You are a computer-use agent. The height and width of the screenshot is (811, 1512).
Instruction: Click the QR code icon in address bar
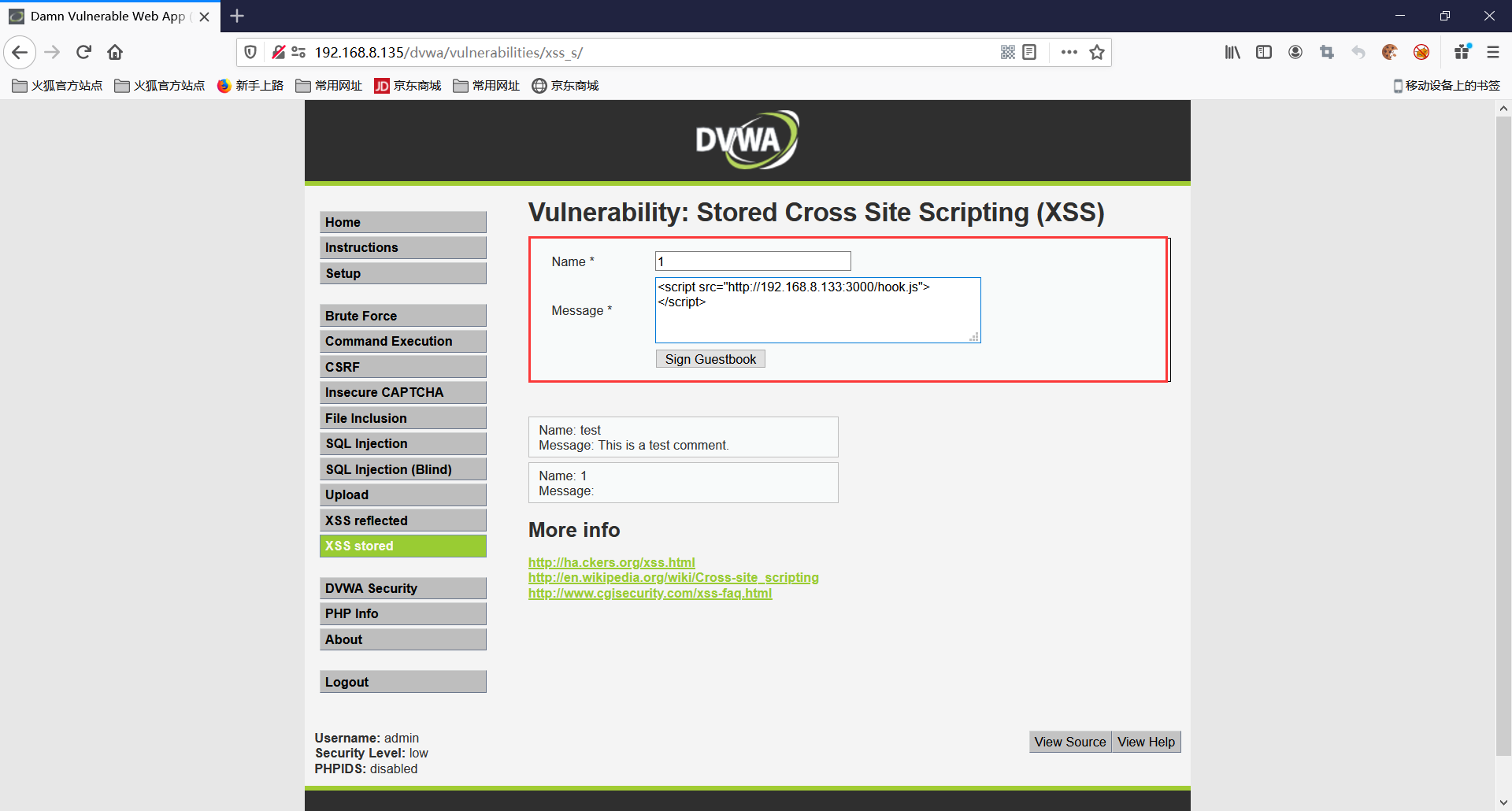pos(1008,52)
